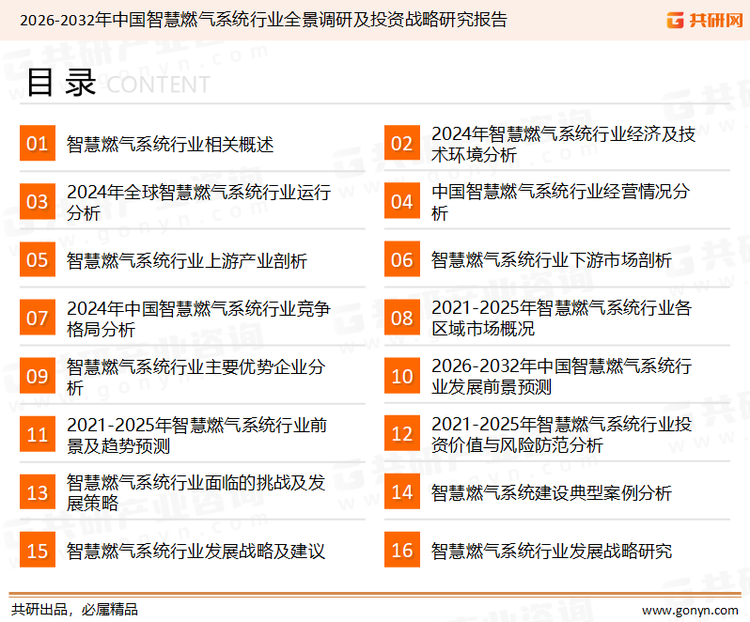Select the orange 16 chapter badge

[x=402, y=550]
